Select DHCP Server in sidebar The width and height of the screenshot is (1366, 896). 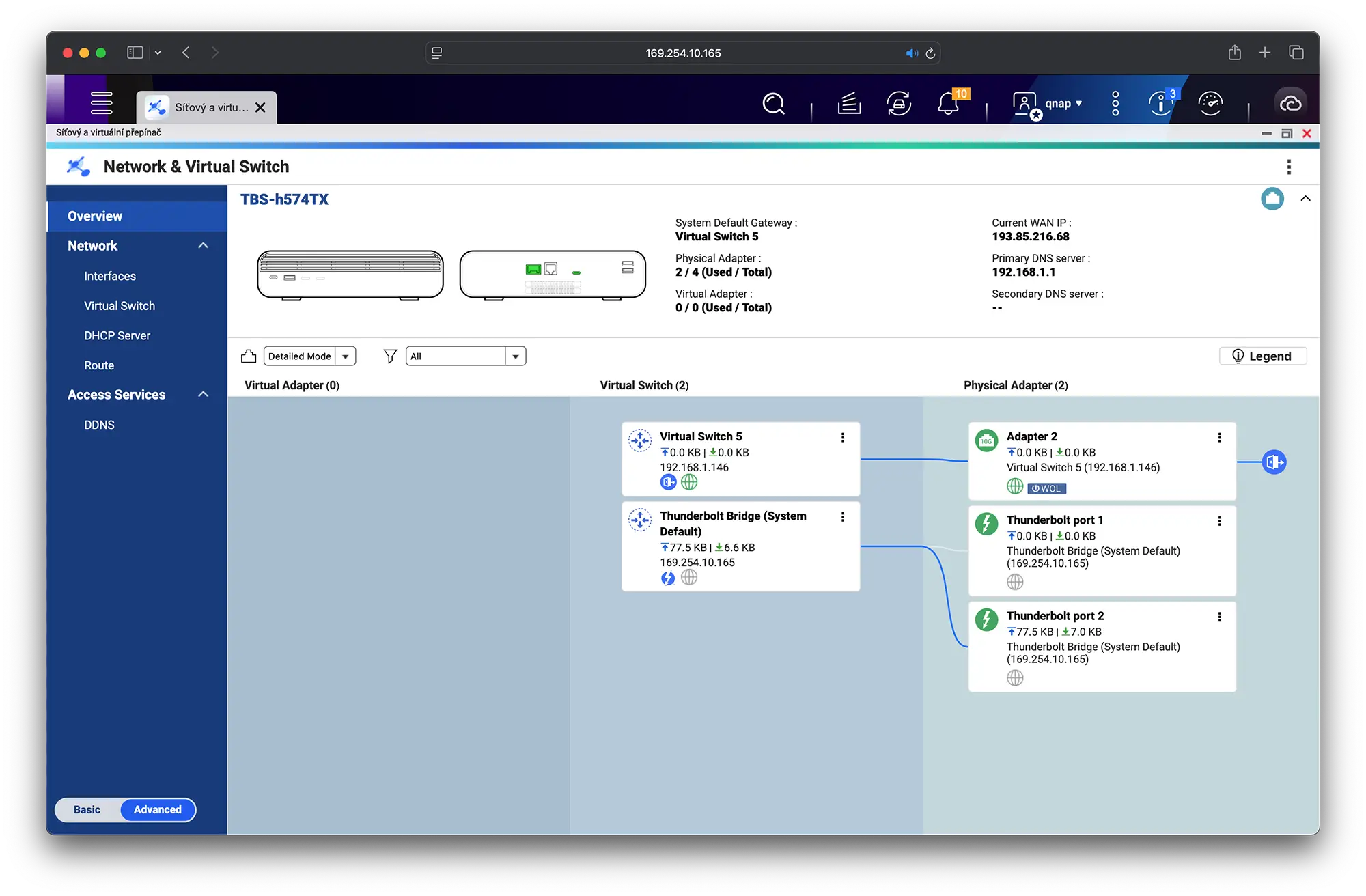[x=117, y=335]
